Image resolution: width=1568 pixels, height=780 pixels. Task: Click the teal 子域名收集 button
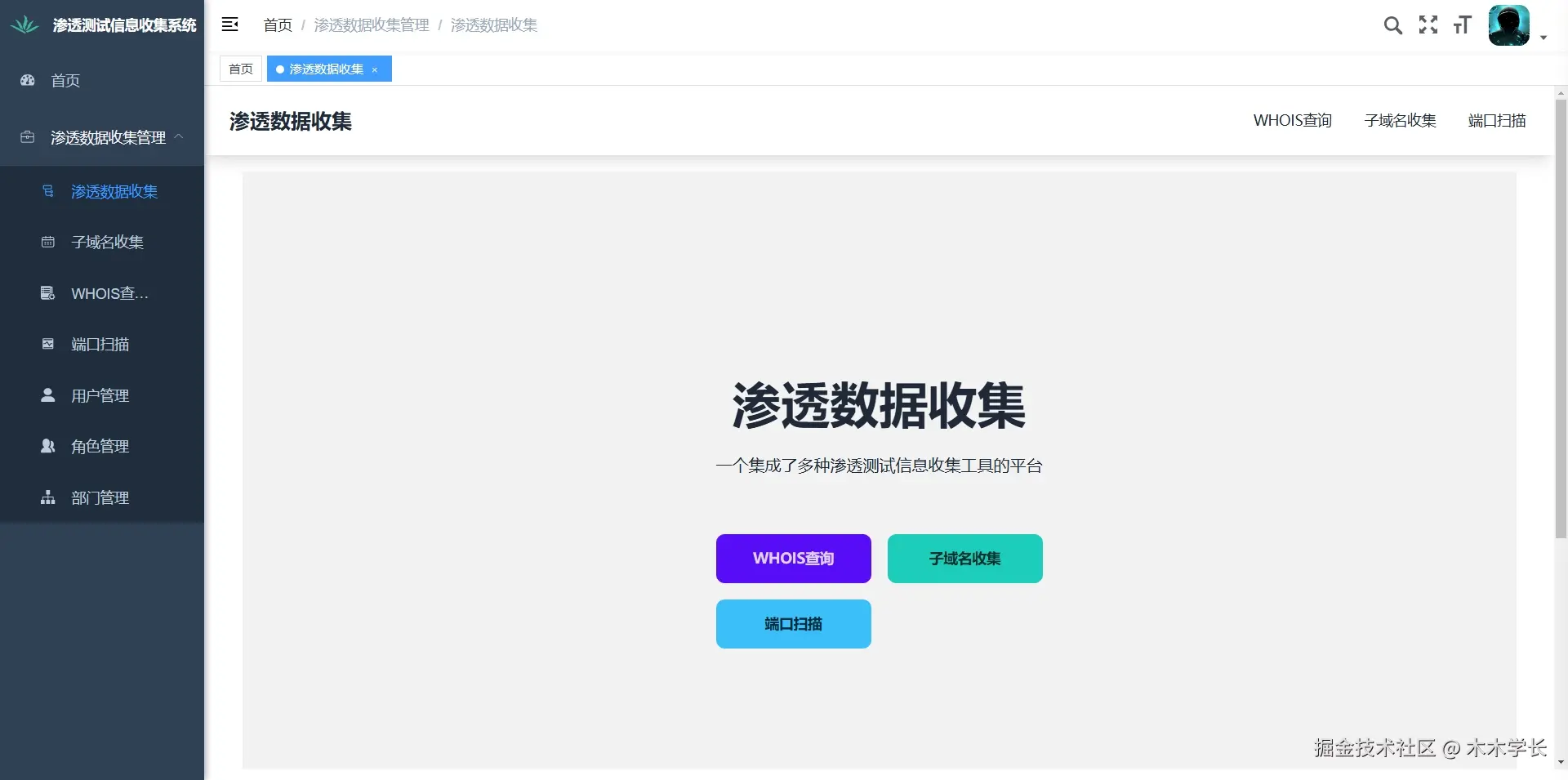(x=964, y=558)
